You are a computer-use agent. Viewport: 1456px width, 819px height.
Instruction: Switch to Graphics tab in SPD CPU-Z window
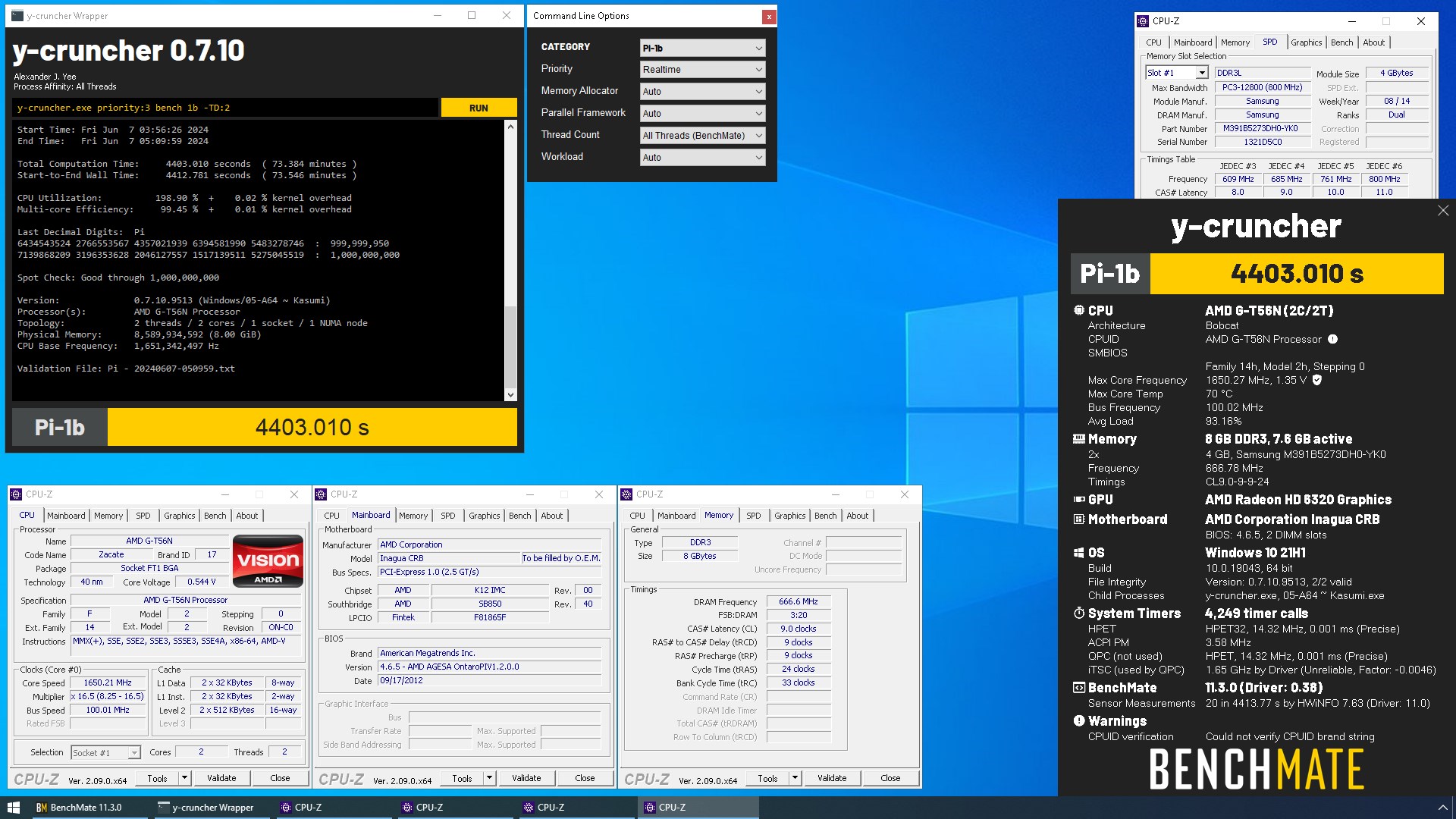(1306, 42)
